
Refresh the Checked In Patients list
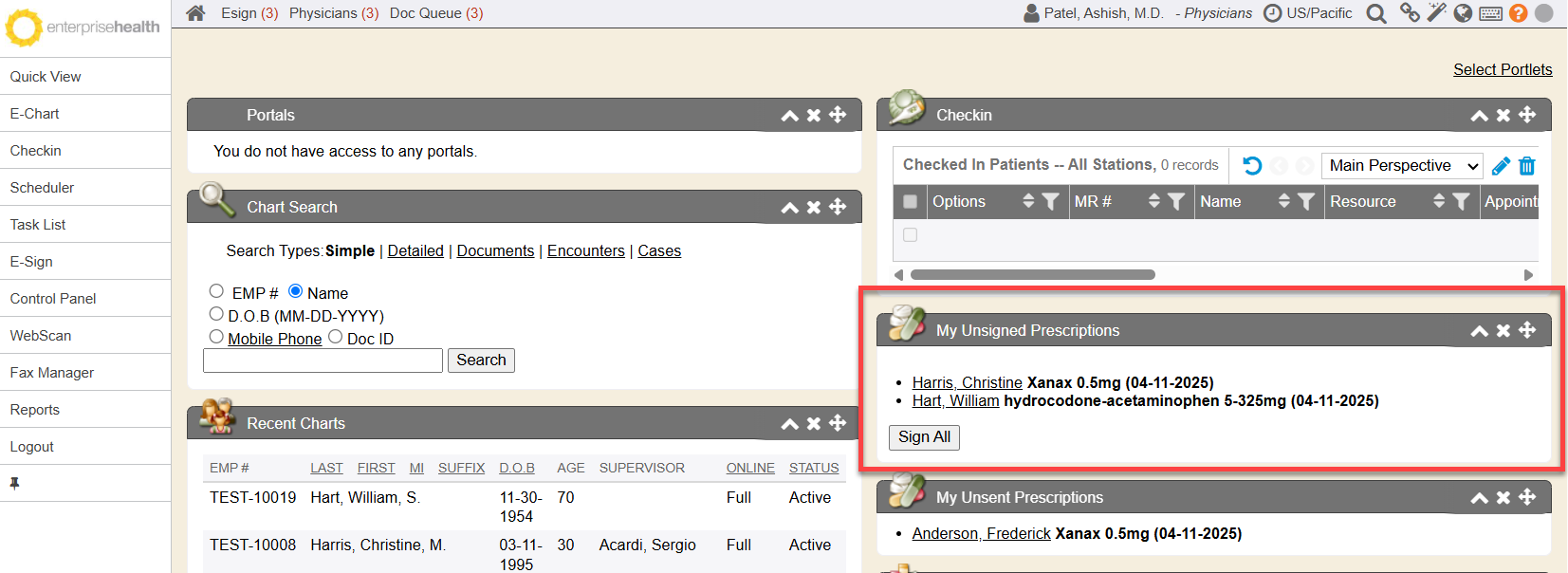coord(1252,166)
